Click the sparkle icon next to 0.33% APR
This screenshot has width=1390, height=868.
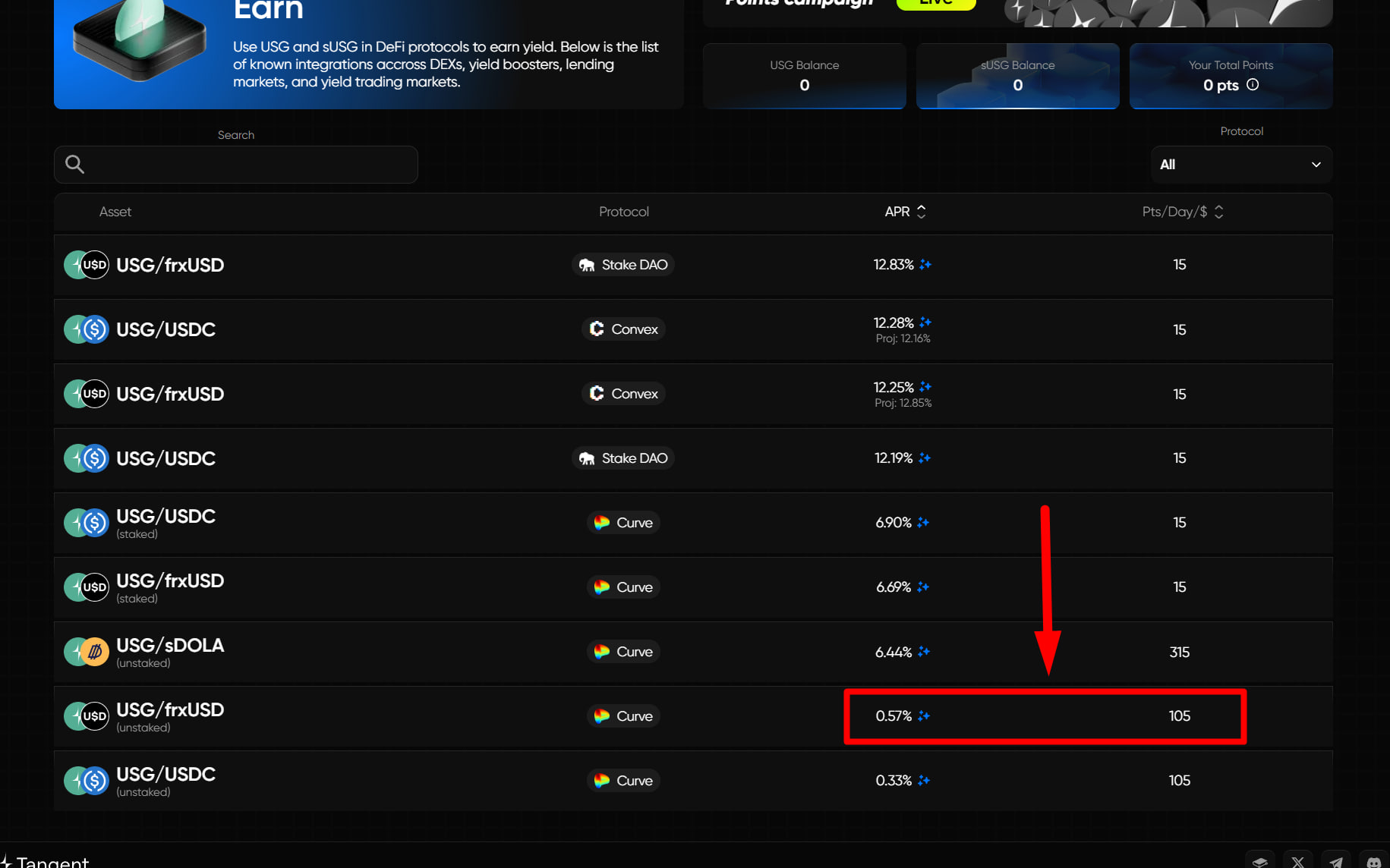pos(923,780)
